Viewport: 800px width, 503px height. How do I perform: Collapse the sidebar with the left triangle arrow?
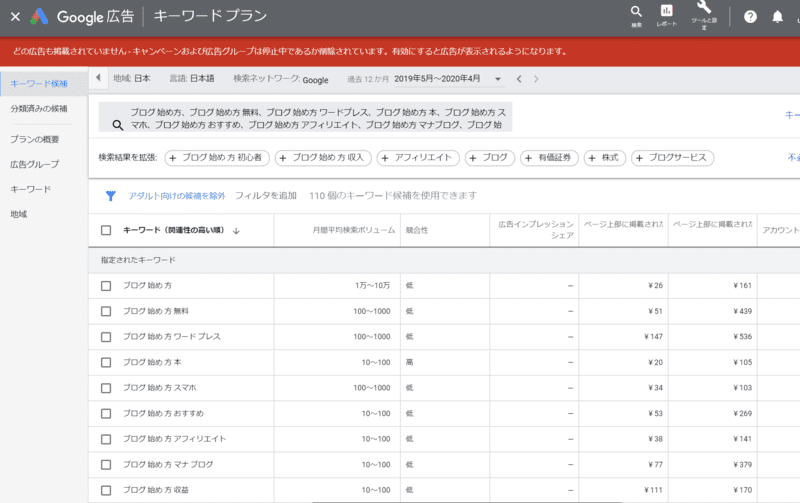tap(98, 78)
